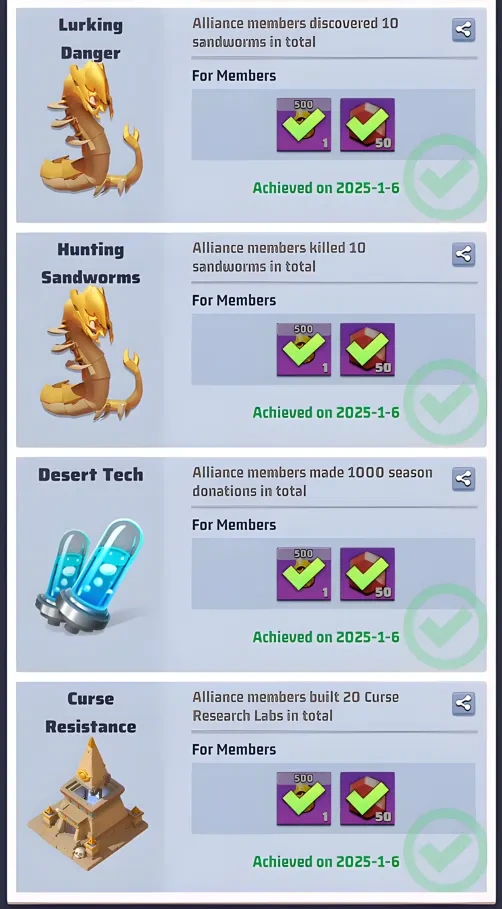Tap the Lurking Danger 500 token reward

(x=304, y=125)
